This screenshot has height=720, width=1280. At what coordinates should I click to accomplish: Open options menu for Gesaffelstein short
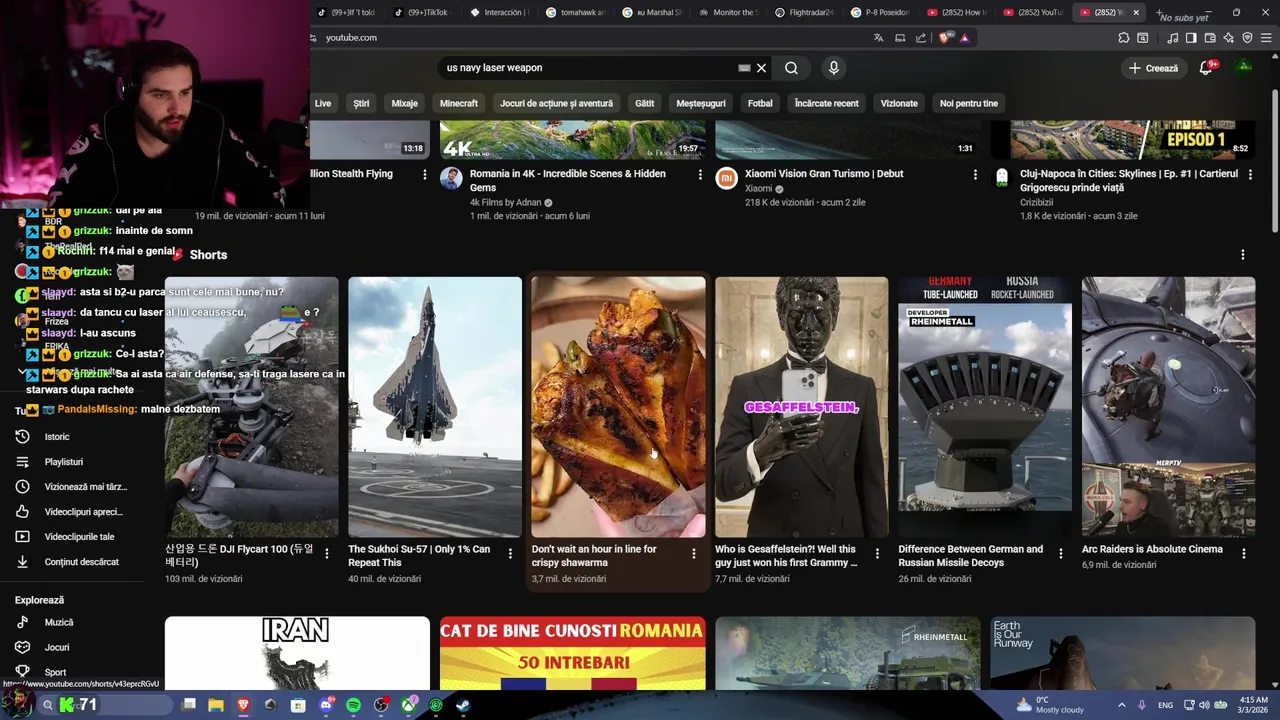pos(877,553)
